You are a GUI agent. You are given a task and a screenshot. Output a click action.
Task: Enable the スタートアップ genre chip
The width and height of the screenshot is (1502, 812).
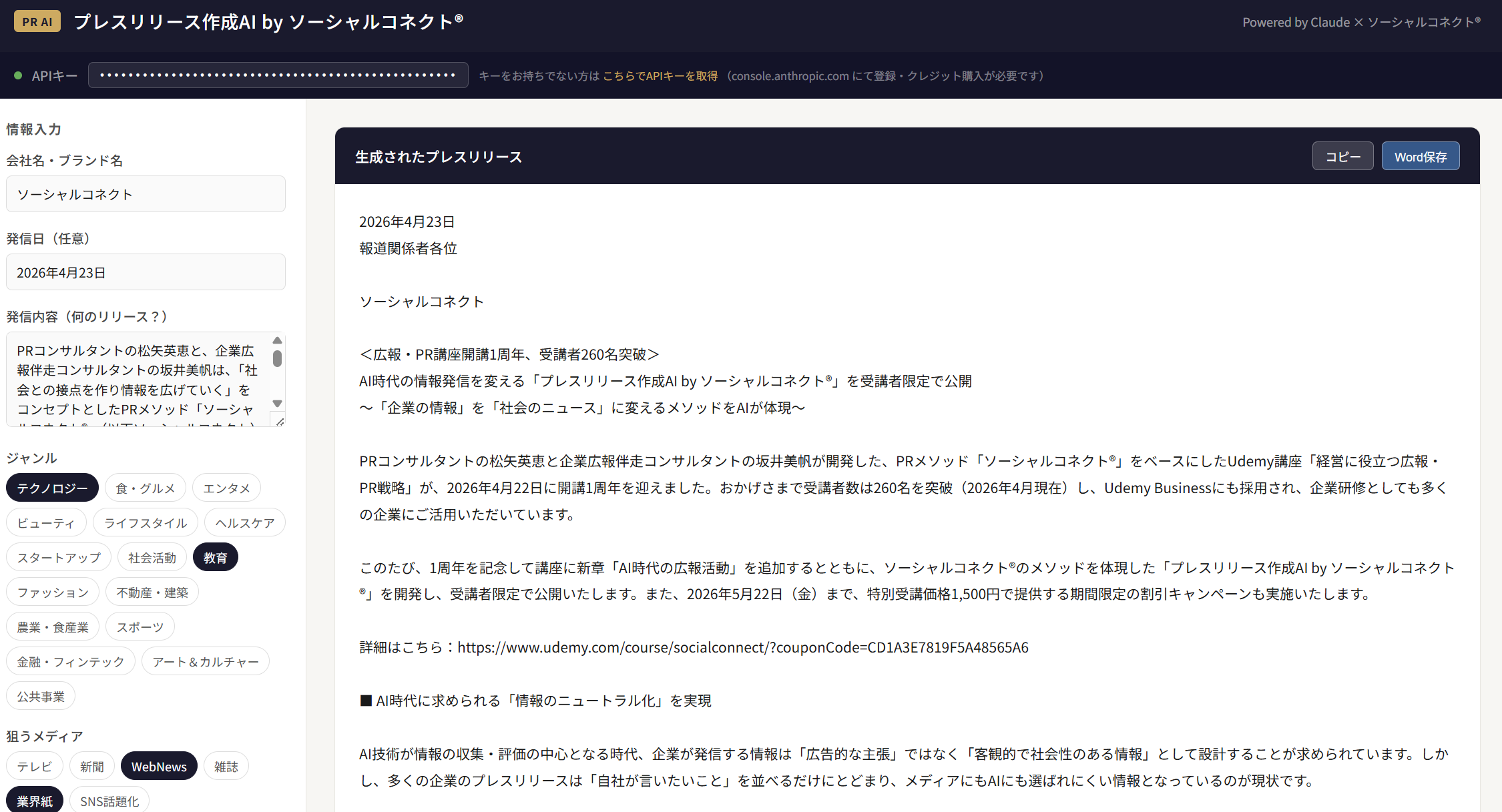click(59, 558)
